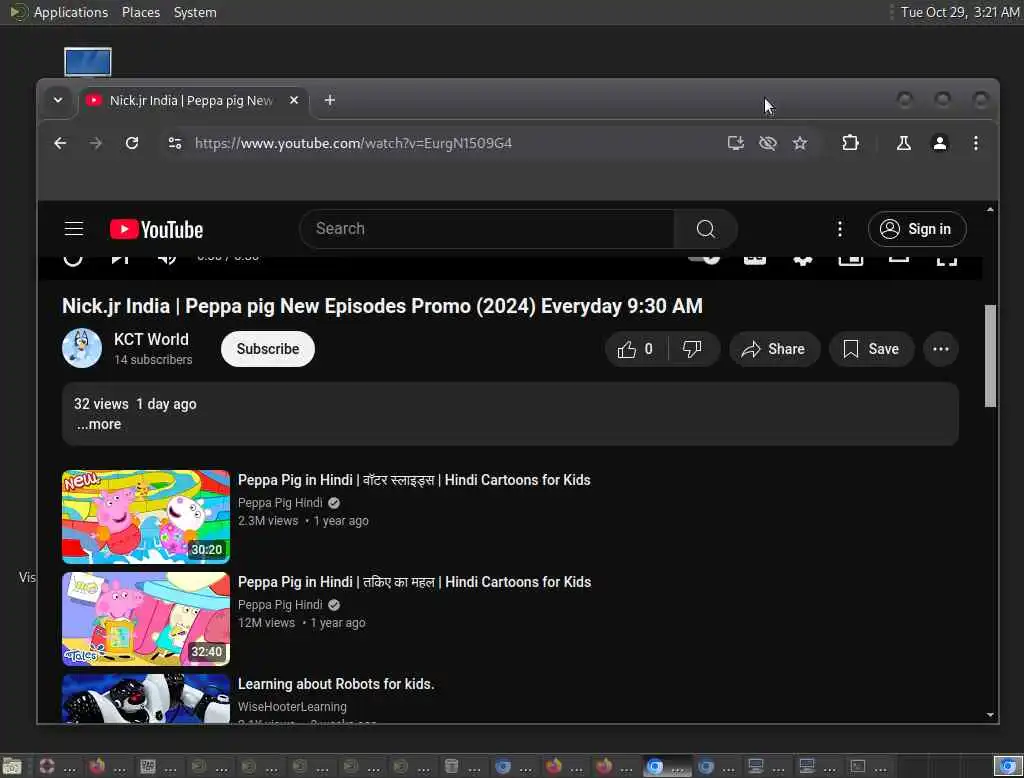
Task: Click the player next video button
Action: click(x=120, y=261)
